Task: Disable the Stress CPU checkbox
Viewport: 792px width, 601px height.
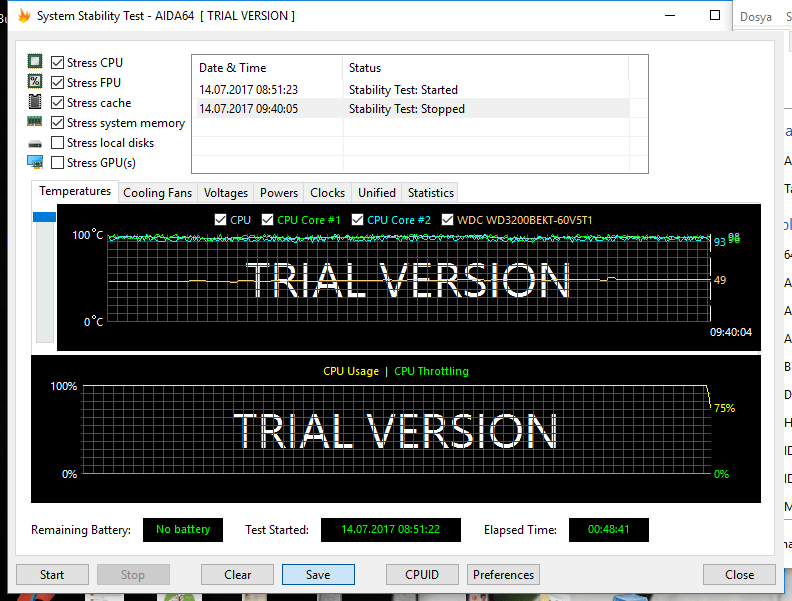Action: (58, 62)
